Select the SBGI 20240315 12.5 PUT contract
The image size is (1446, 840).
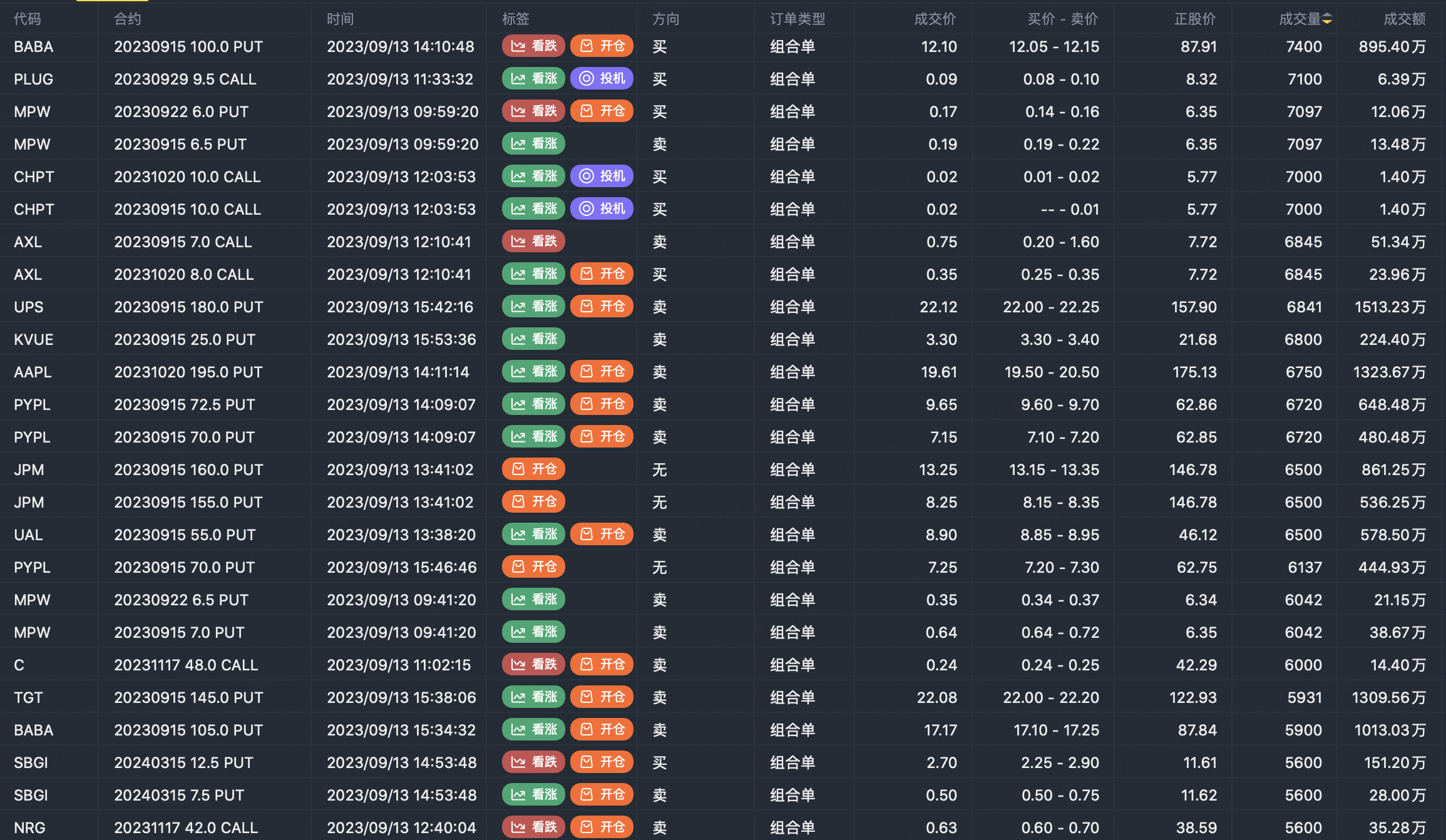pos(183,763)
